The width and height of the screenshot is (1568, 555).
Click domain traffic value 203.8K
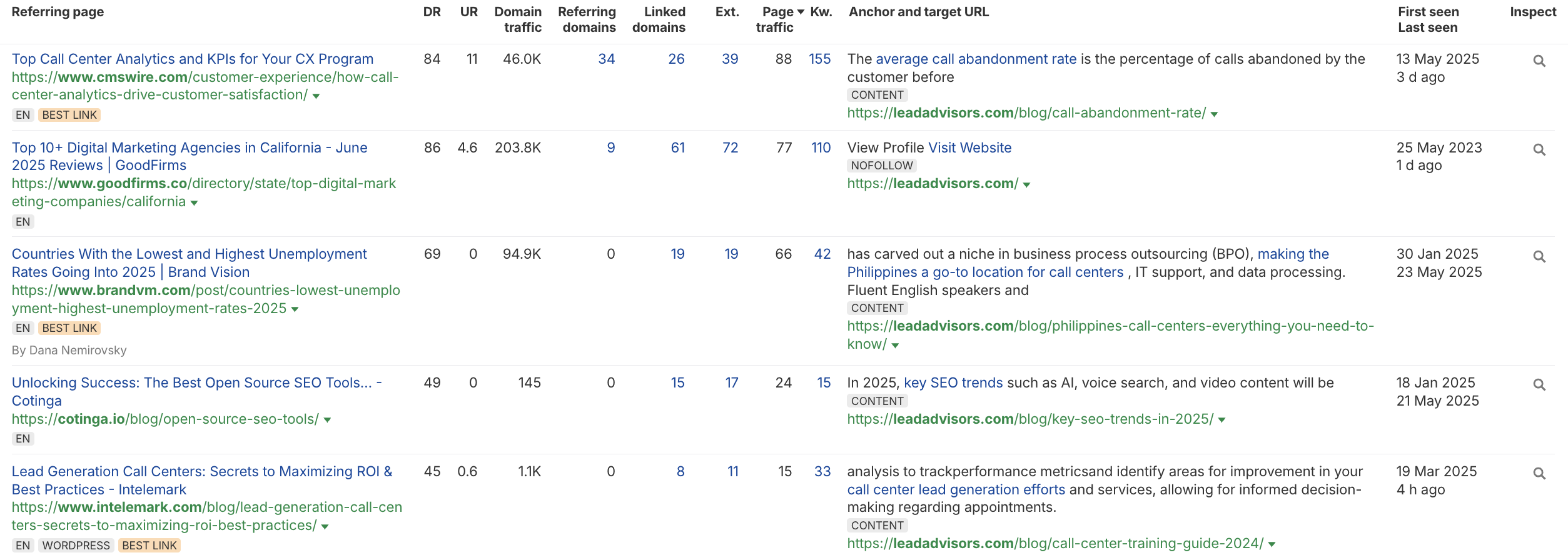point(518,147)
